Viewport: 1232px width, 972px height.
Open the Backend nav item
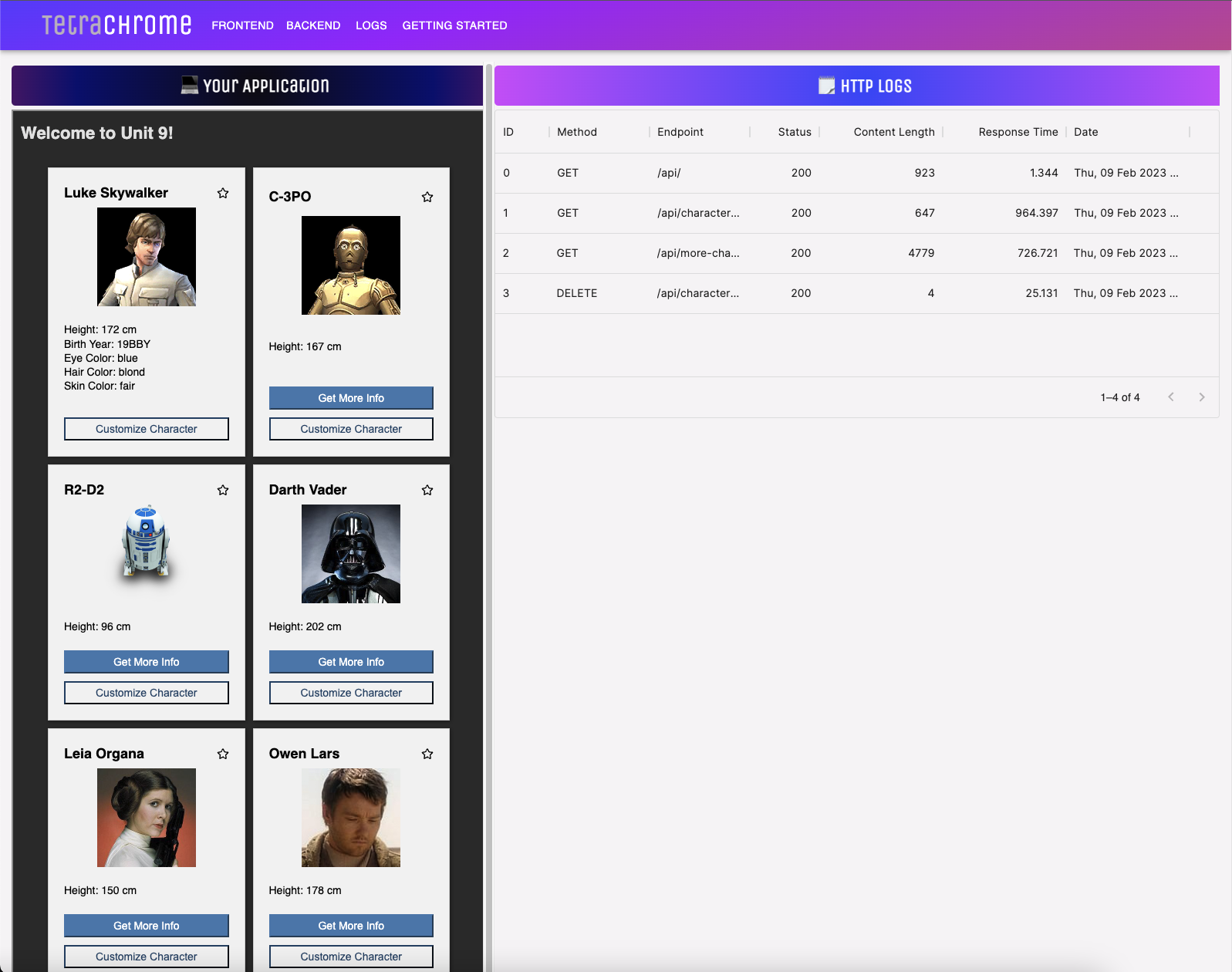[313, 25]
